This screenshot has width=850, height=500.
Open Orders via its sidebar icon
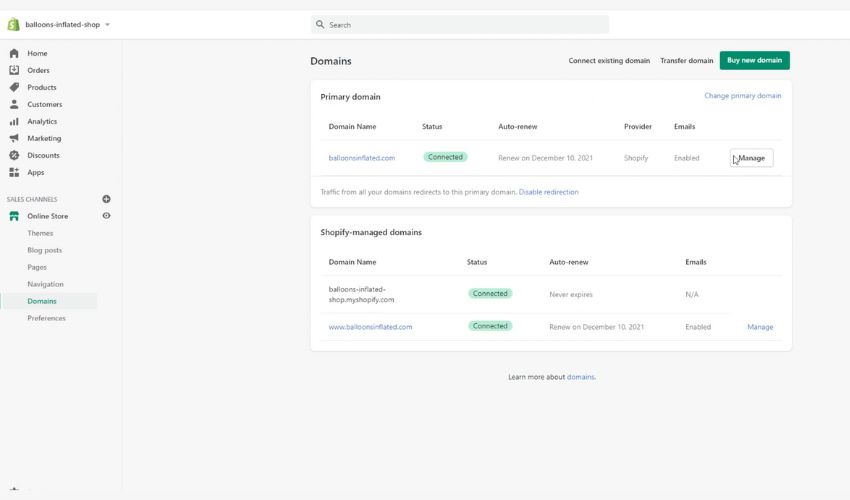click(x=14, y=70)
